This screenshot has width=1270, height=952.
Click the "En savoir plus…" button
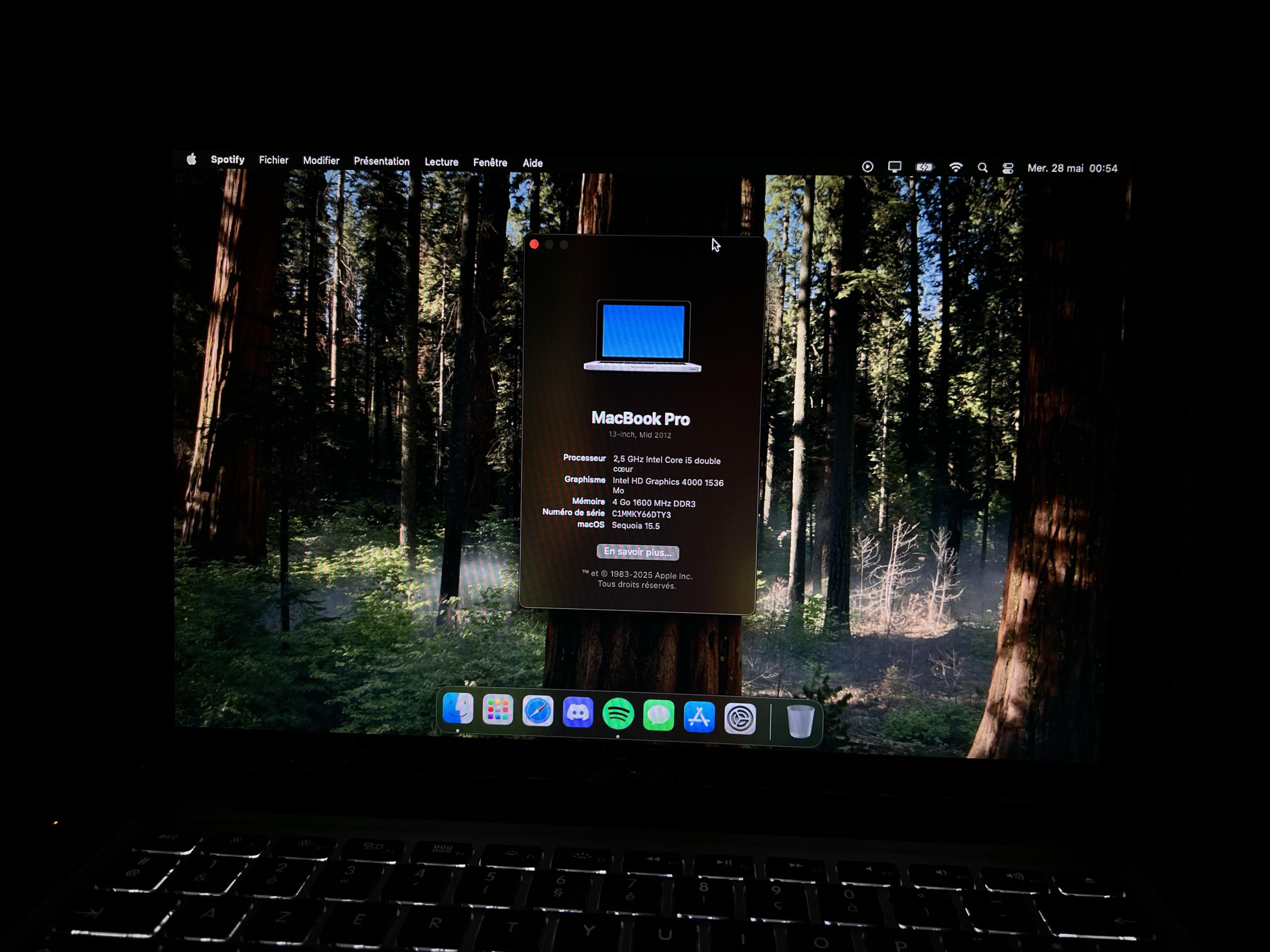pyautogui.click(x=637, y=552)
